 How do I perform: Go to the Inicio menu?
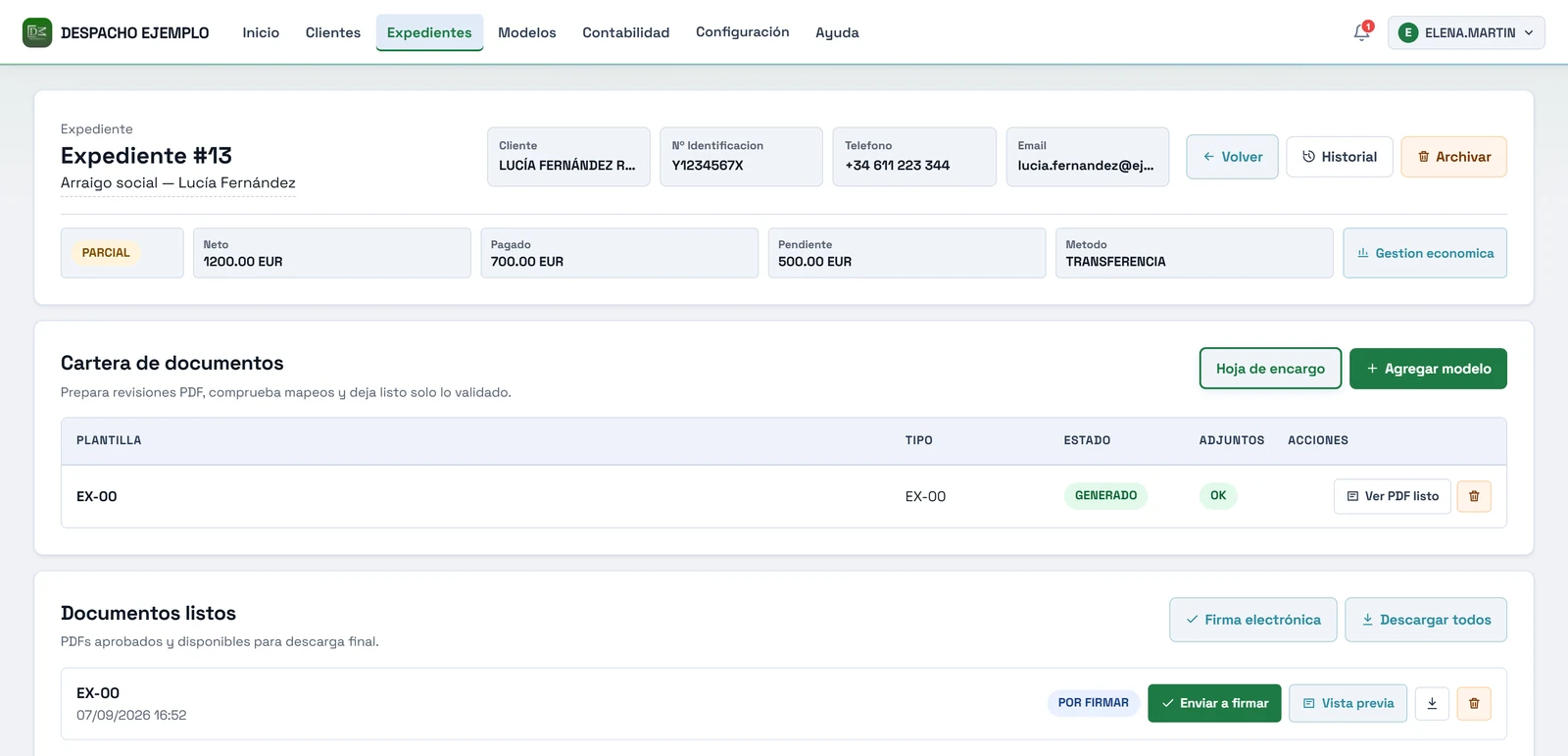[x=261, y=32]
